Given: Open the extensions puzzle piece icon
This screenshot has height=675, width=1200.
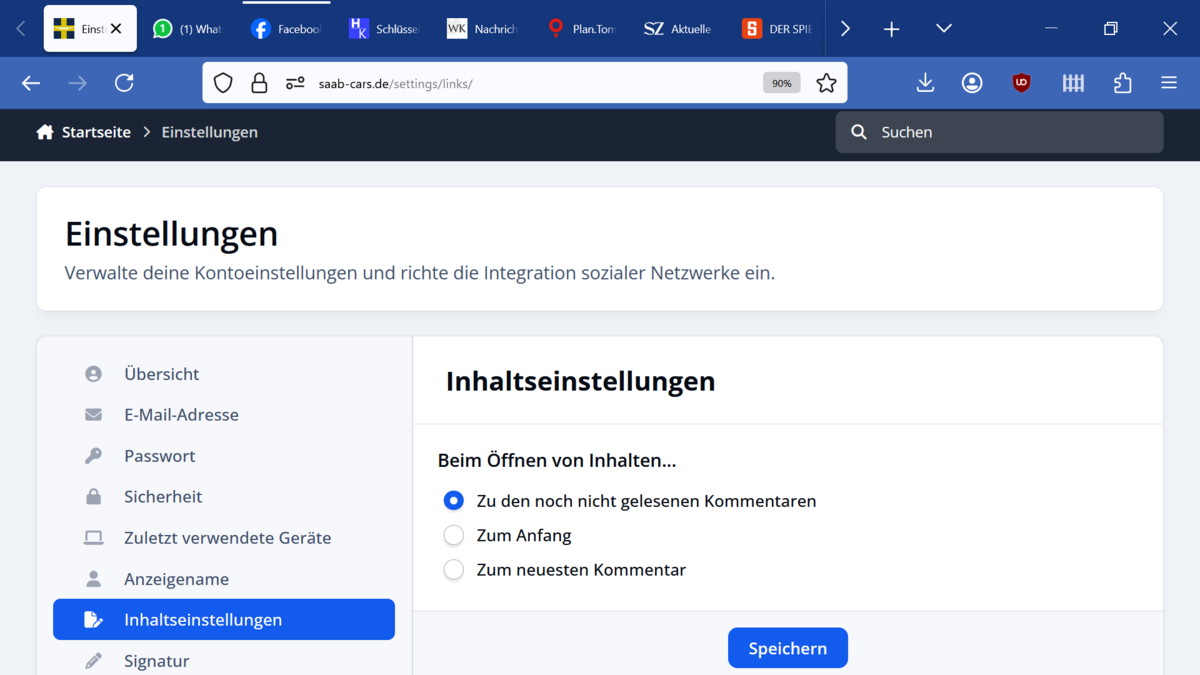Looking at the screenshot, I should (1122, 83).
